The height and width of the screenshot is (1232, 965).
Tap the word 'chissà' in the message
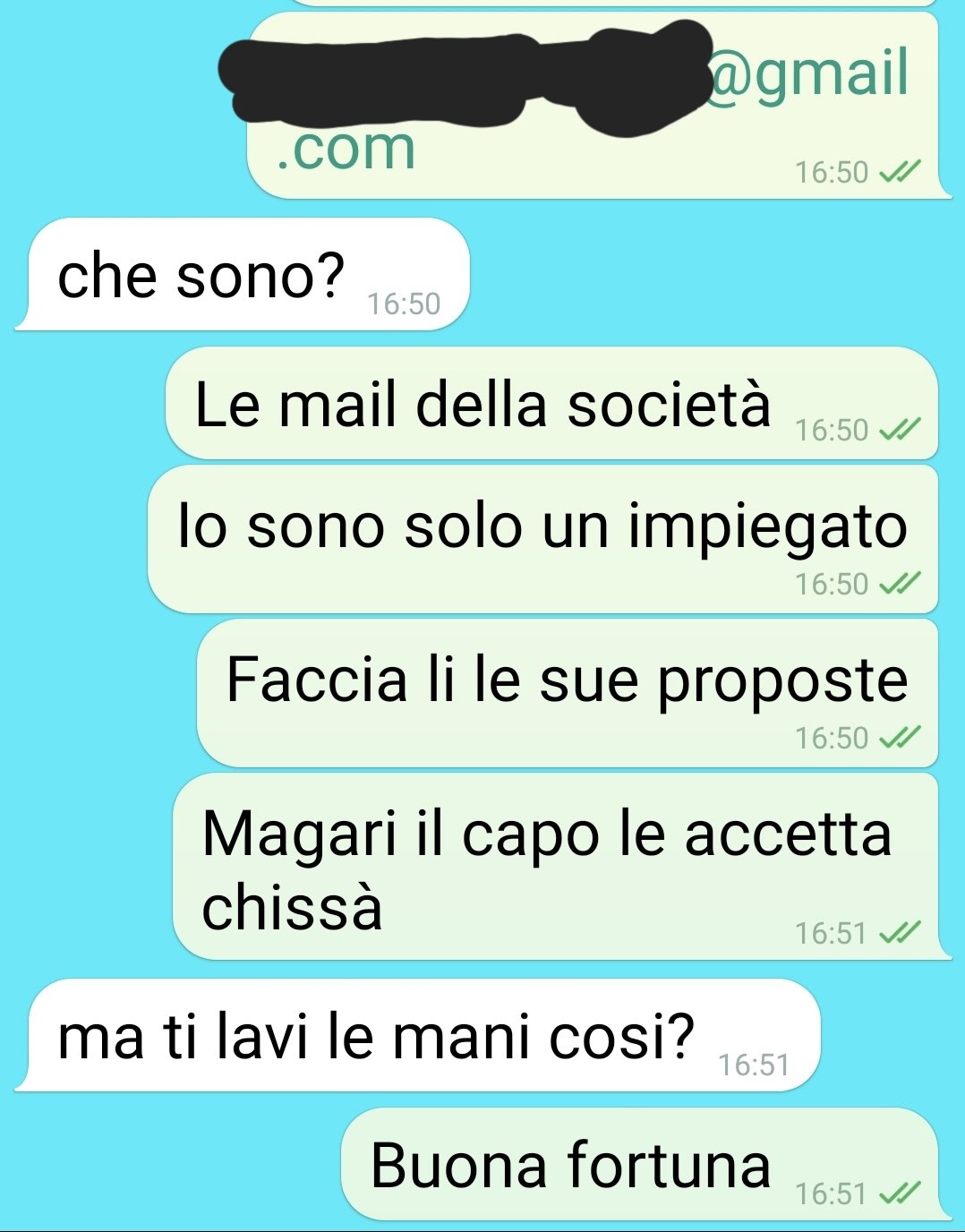pyautogui.click(x=292, y=907)
